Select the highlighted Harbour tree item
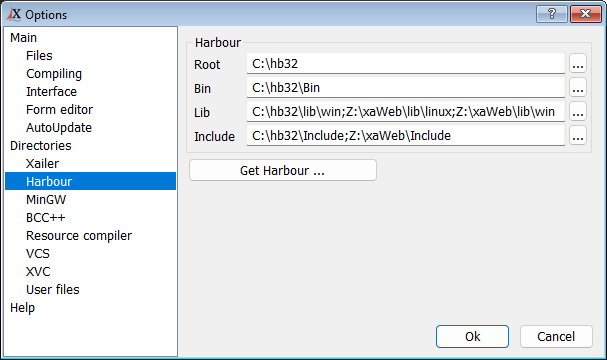607x360 pixels. point(90,182)
